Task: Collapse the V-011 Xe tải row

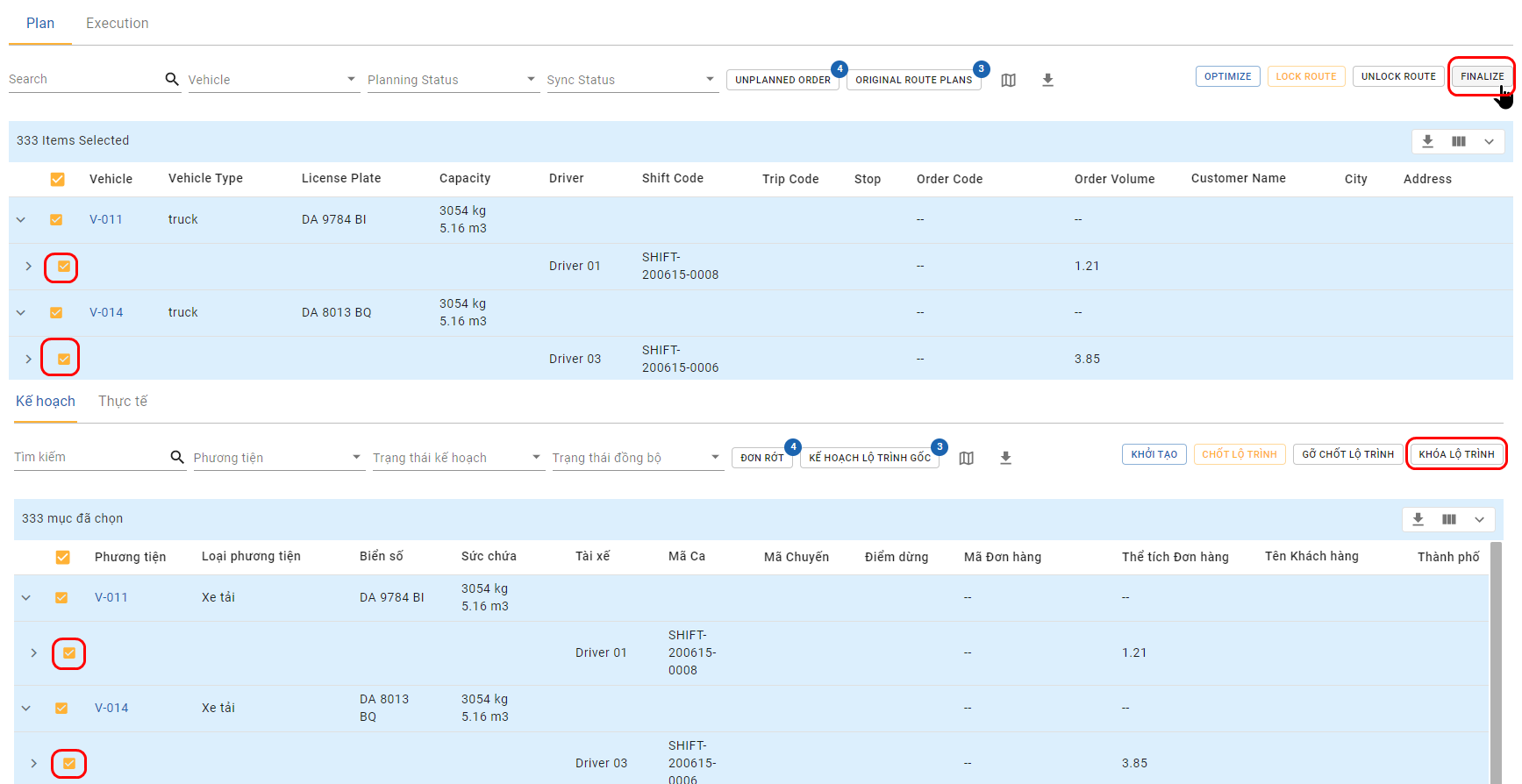Action: tap(26, 597)
